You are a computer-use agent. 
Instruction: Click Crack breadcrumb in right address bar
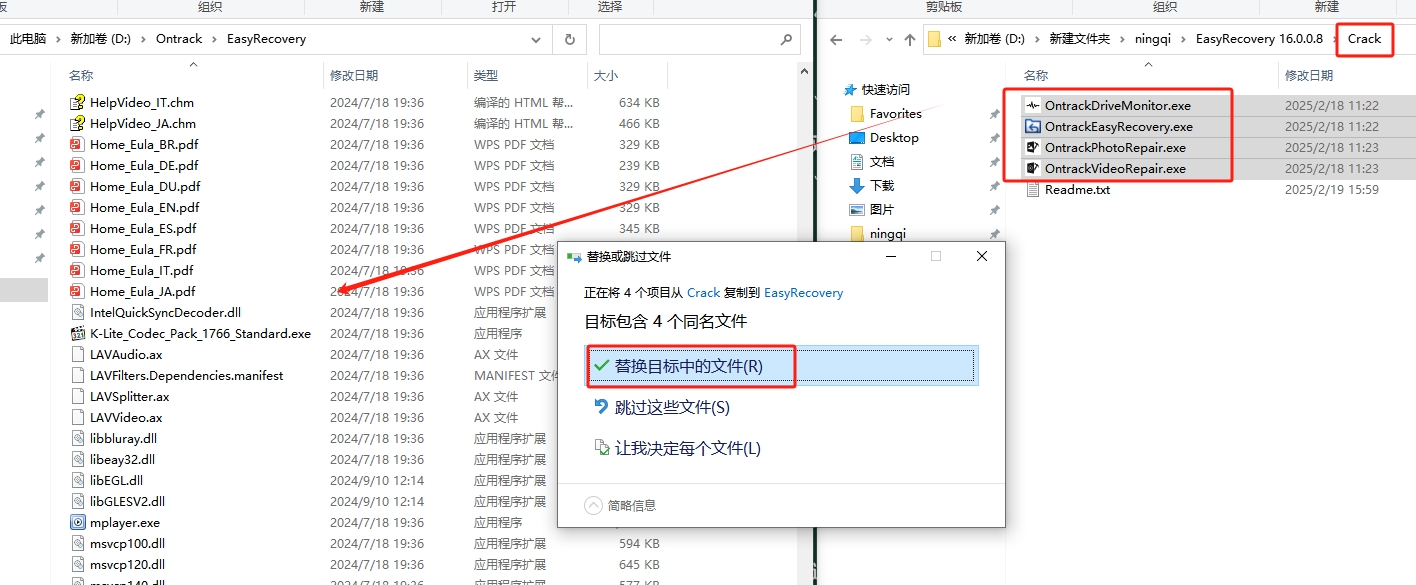coord(1364,39)
